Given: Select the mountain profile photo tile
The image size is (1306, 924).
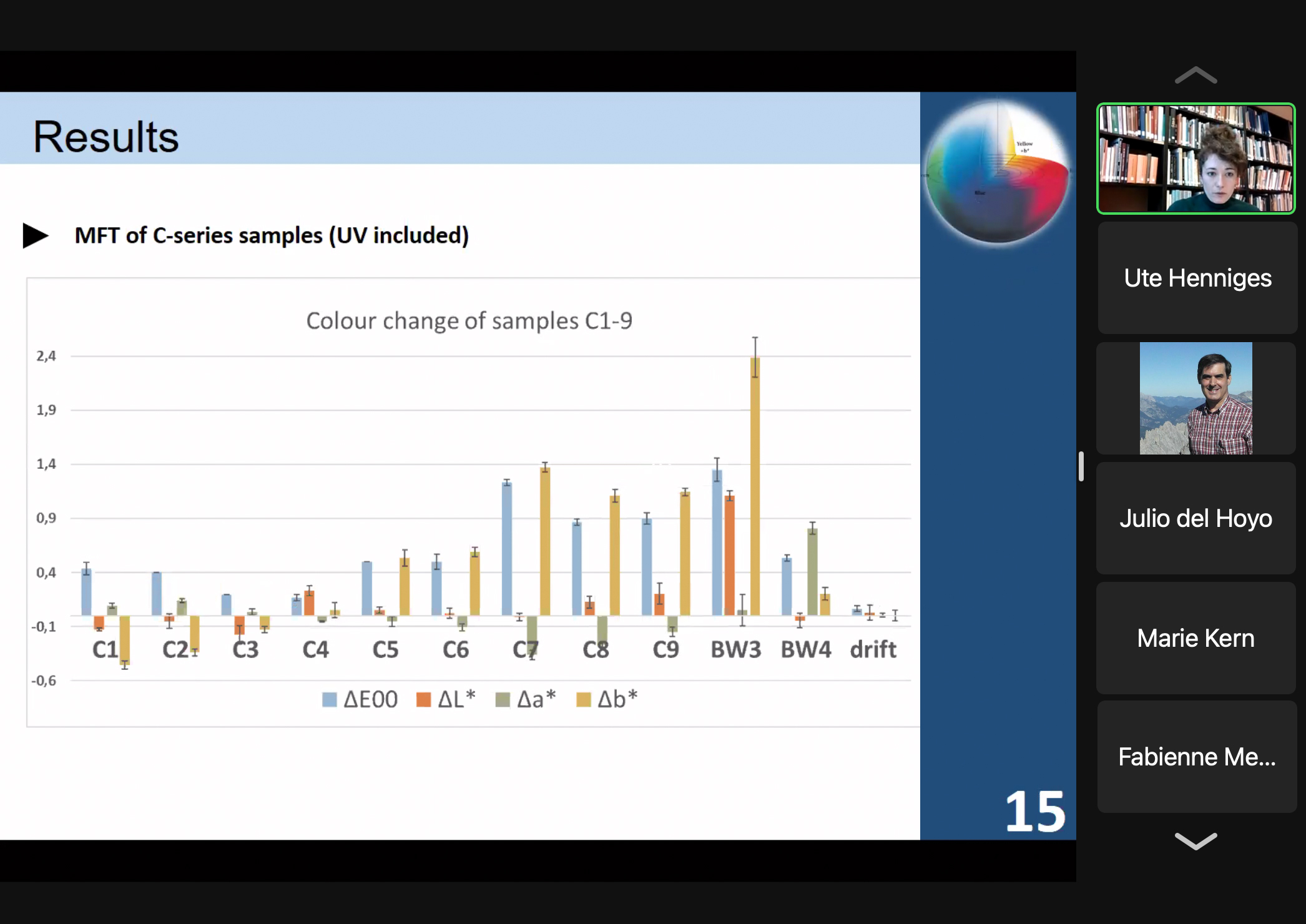Looking at the screenshot, I should point(1196,398).
